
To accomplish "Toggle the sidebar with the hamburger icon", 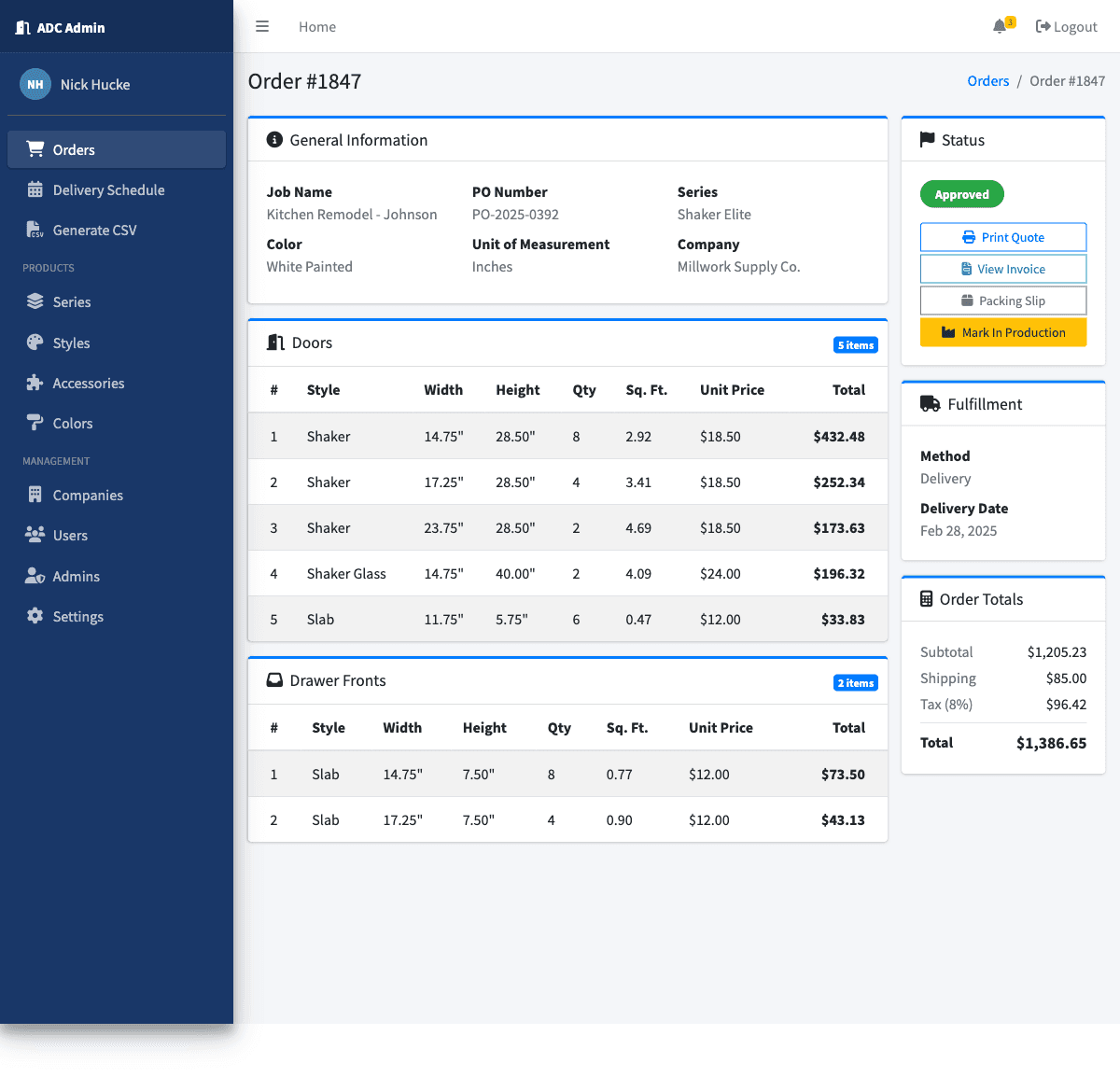I will point(261,26).
